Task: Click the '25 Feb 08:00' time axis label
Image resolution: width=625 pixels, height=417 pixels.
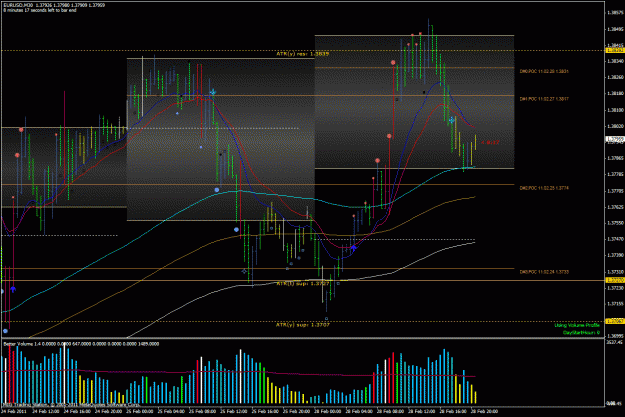Action: [x=202, y=411]
